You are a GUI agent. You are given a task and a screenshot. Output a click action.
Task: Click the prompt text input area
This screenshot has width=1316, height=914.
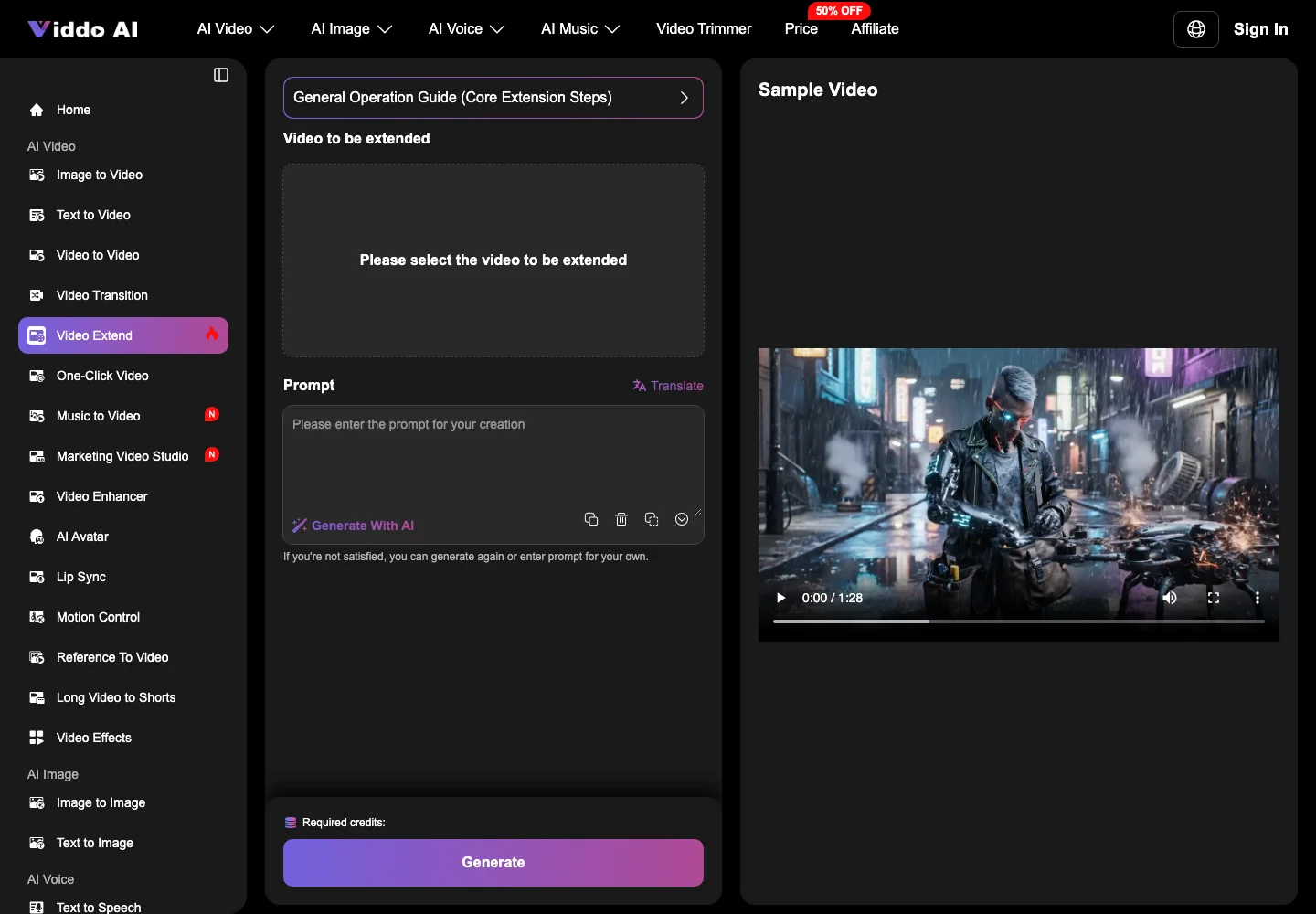pyautogui.click(x=493, y=457)
